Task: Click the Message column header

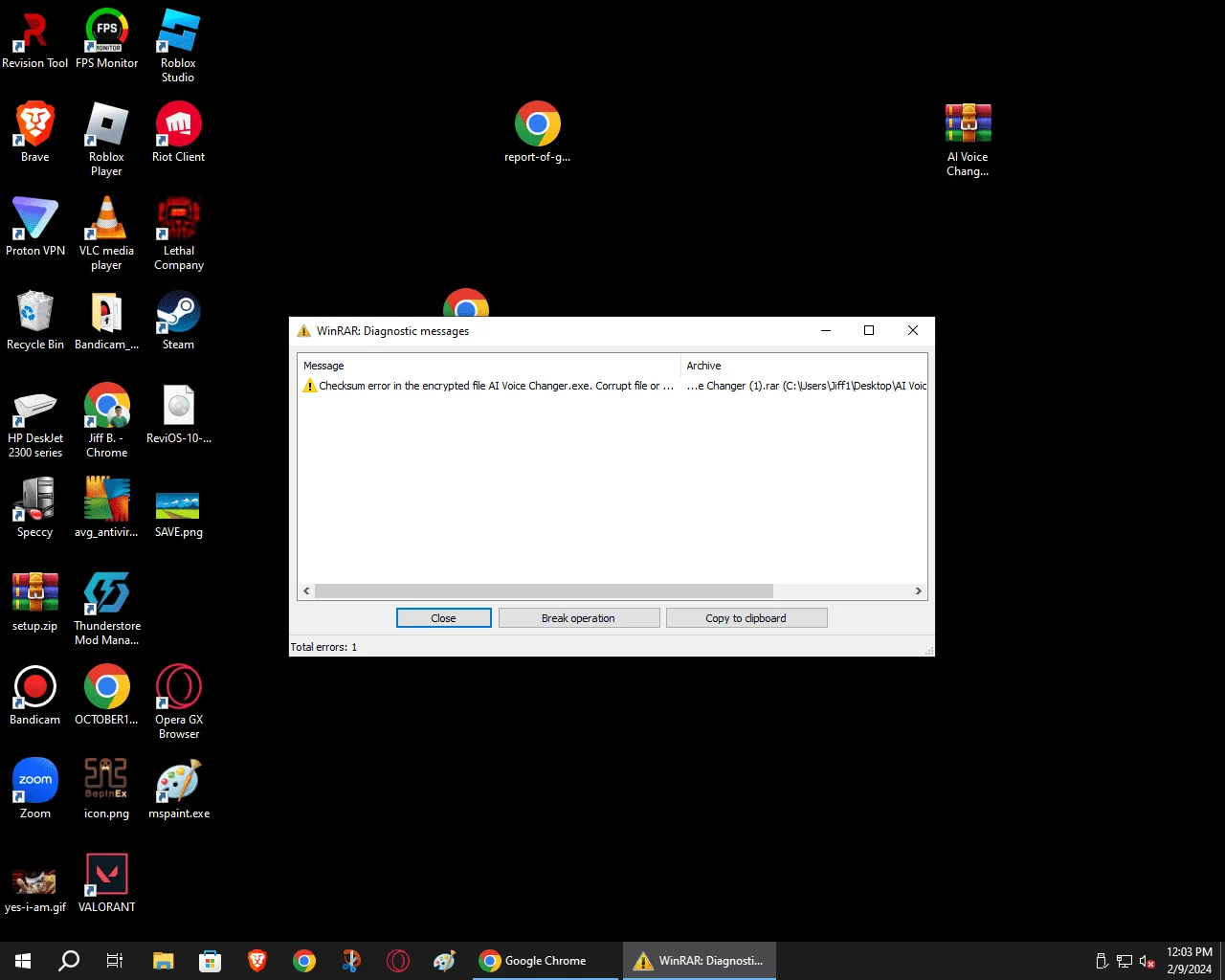Action: pyautogui.click(x=489, y=366)
